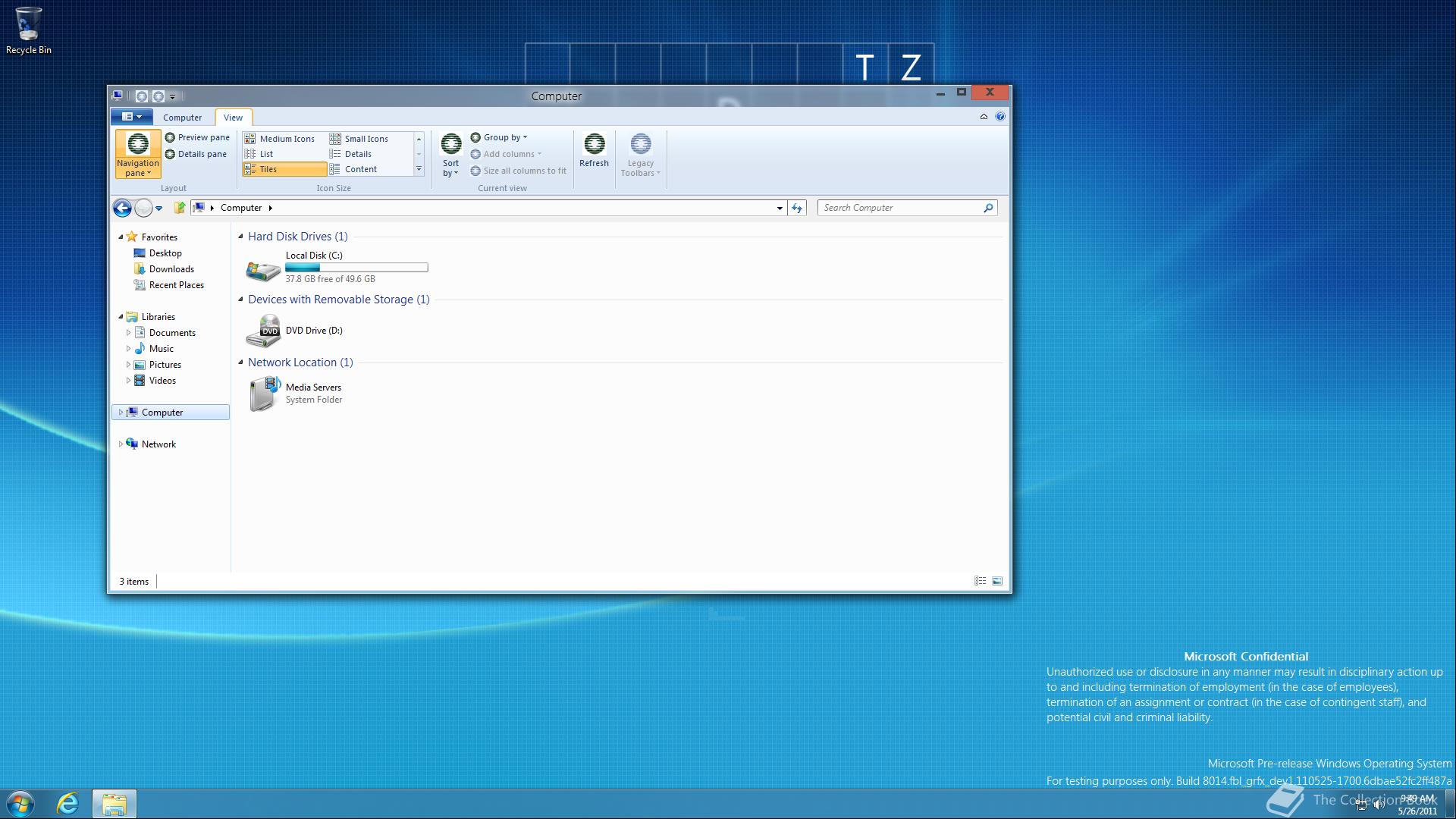Click the Computer breadcrumb in address bar

click(241, 208)
